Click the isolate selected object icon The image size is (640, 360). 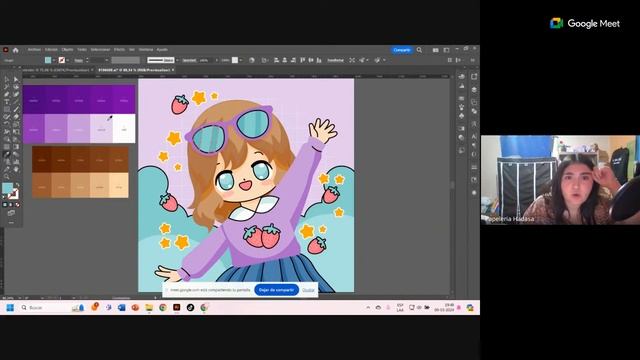pyautogui.click(x=352, y=60)
